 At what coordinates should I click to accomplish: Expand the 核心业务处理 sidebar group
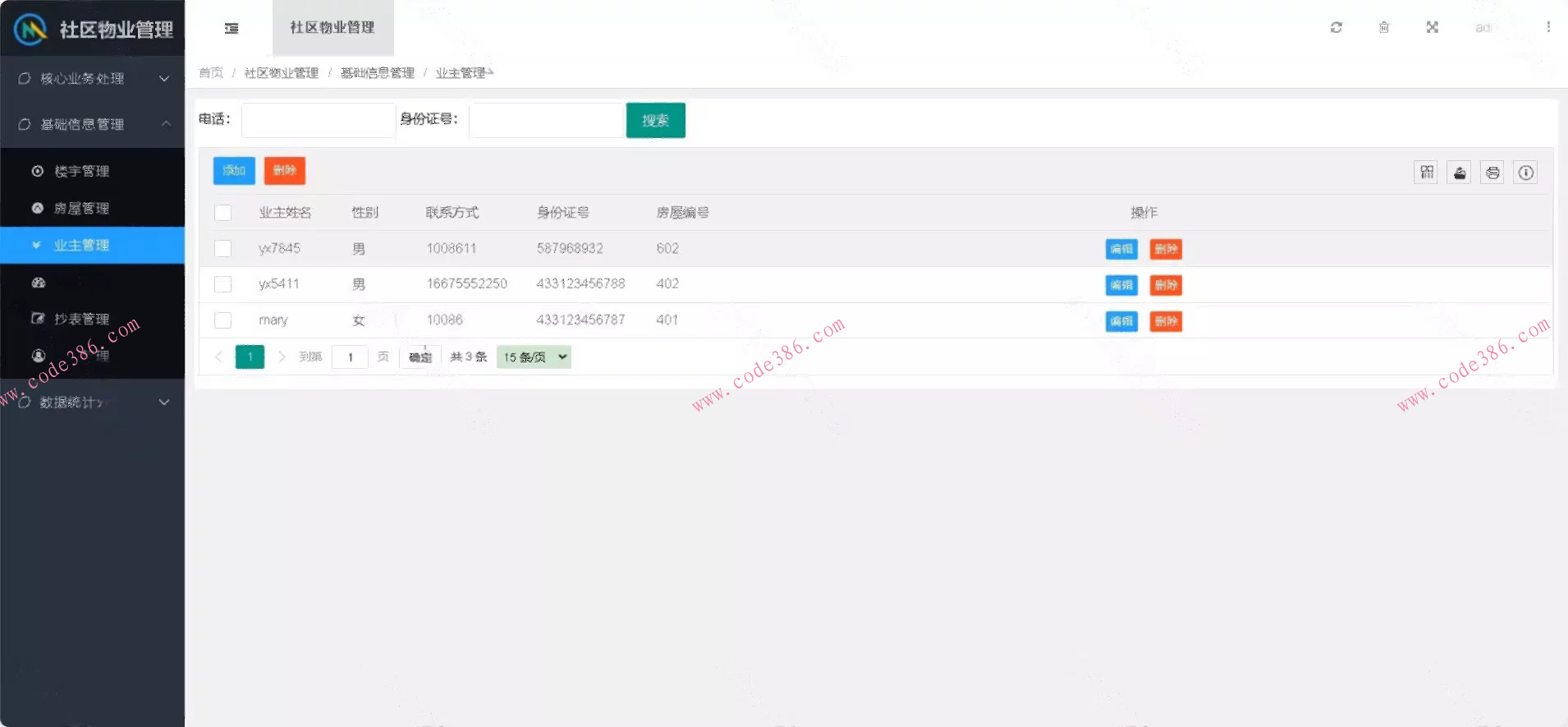tap(93, 79)
